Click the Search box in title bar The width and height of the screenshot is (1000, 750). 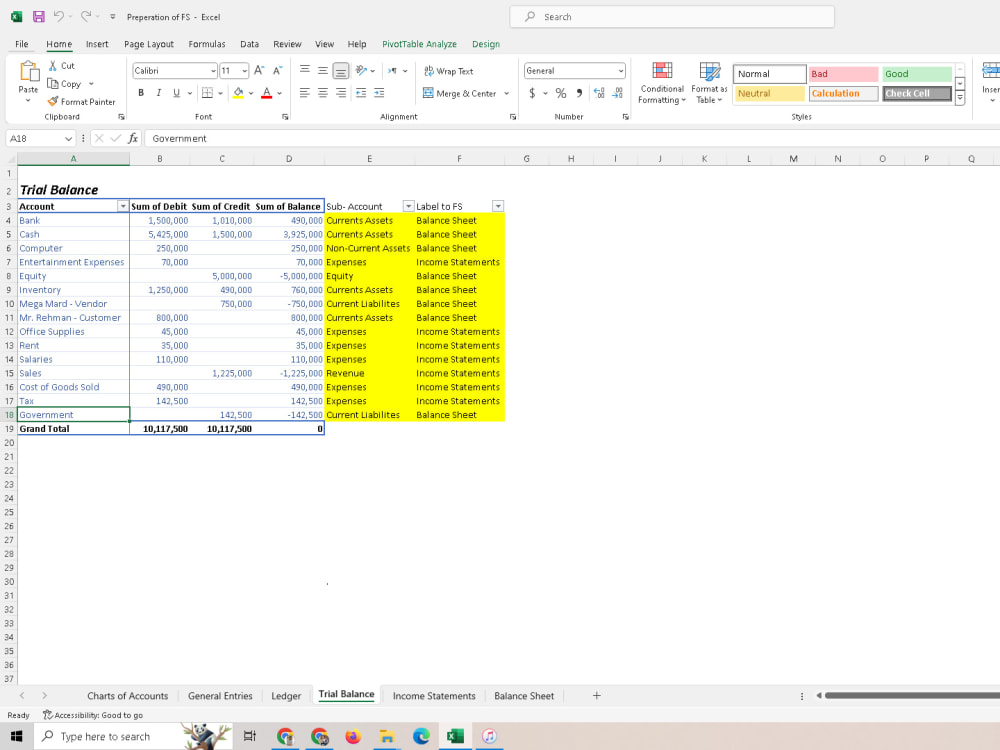(672, 17)
